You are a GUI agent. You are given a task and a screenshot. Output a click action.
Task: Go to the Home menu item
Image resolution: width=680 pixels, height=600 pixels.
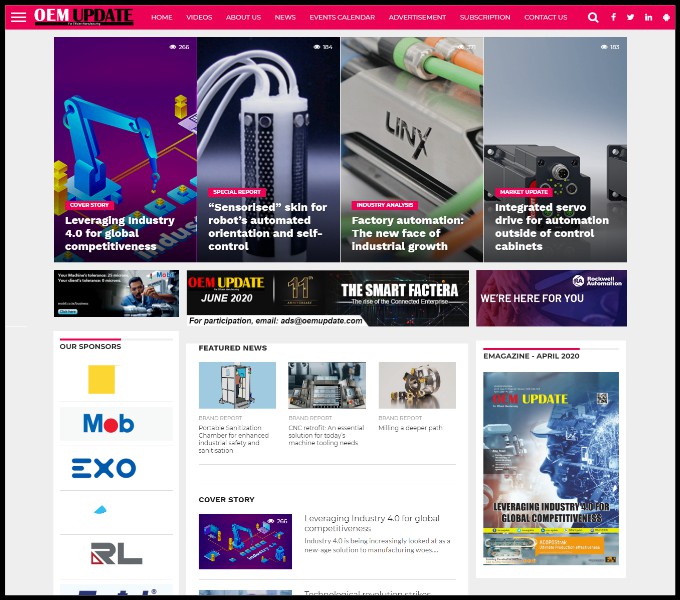point(162,17)
